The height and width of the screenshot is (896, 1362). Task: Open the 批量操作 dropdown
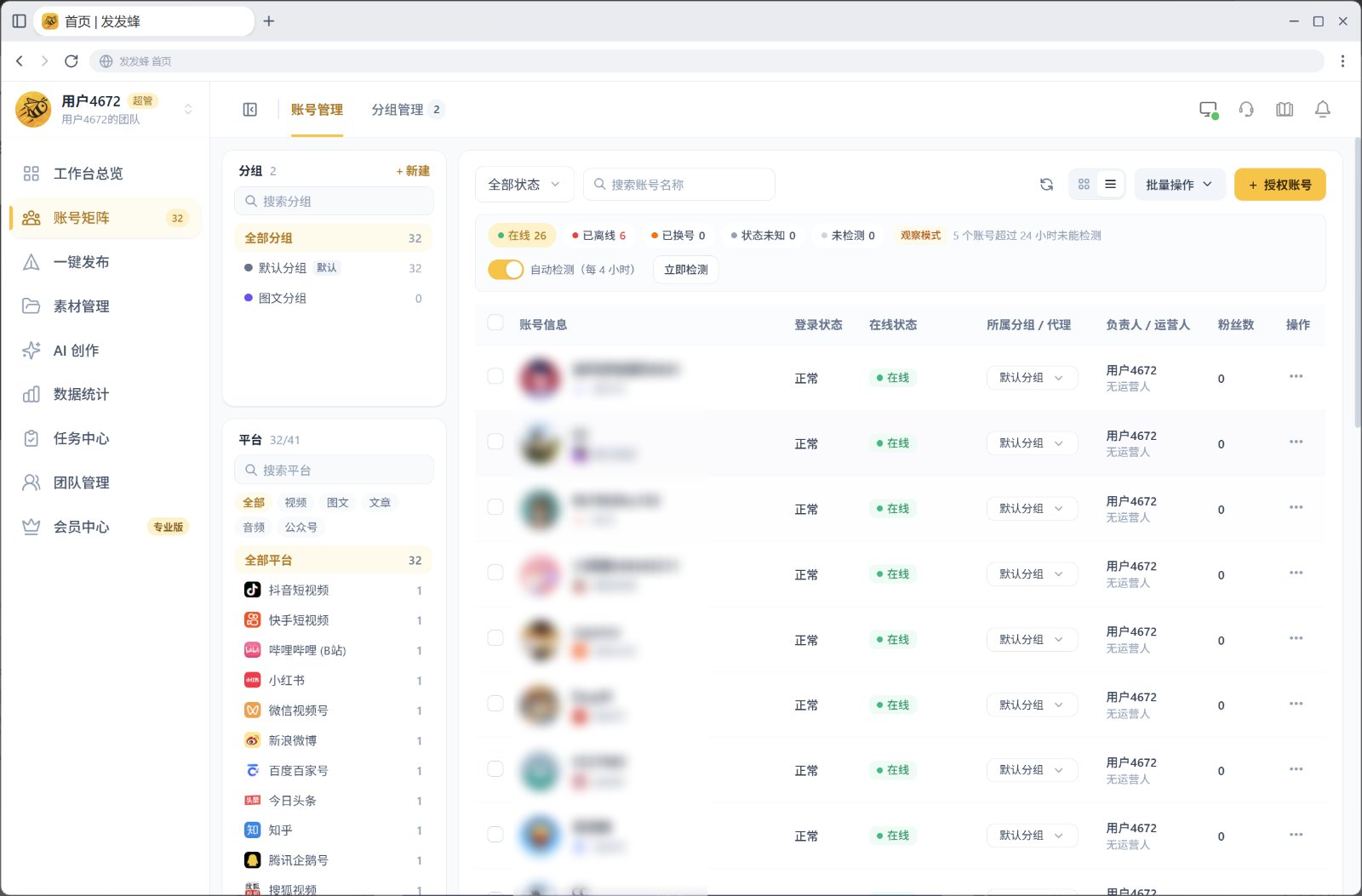[x=1179, y=185]
